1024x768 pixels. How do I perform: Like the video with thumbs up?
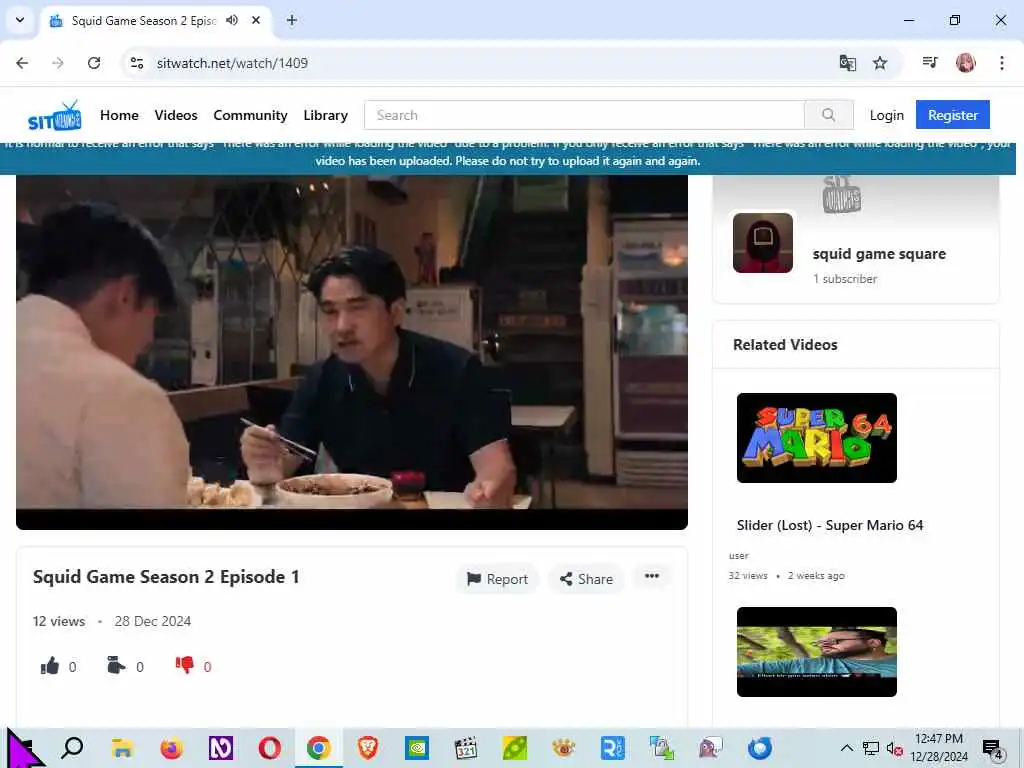coord(50,666)
